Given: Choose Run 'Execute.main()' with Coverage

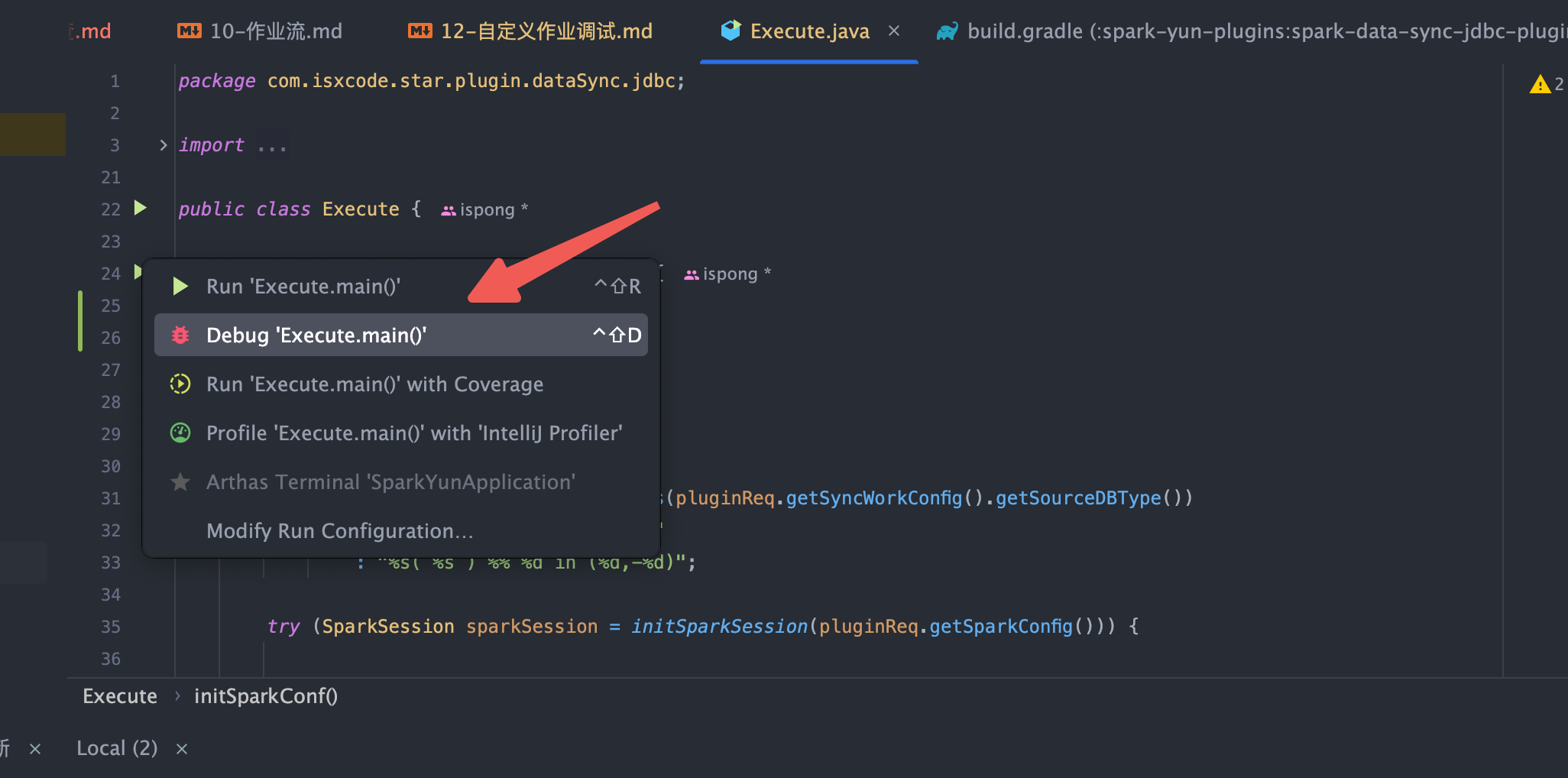Looking at the screenshot, I should click(374, 384).
